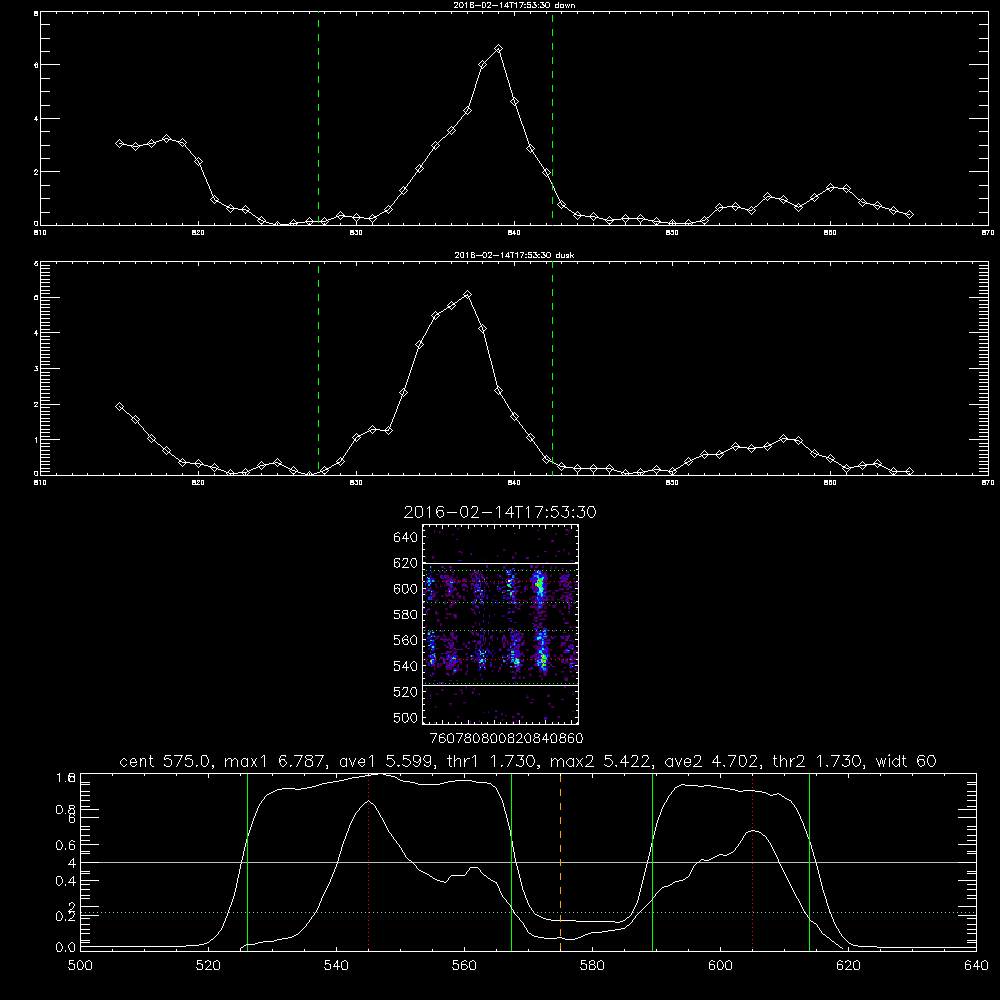Click the solid green line left of the orange dashed line
Viewport: 1000px width, 1000px height.
[511, 862]
